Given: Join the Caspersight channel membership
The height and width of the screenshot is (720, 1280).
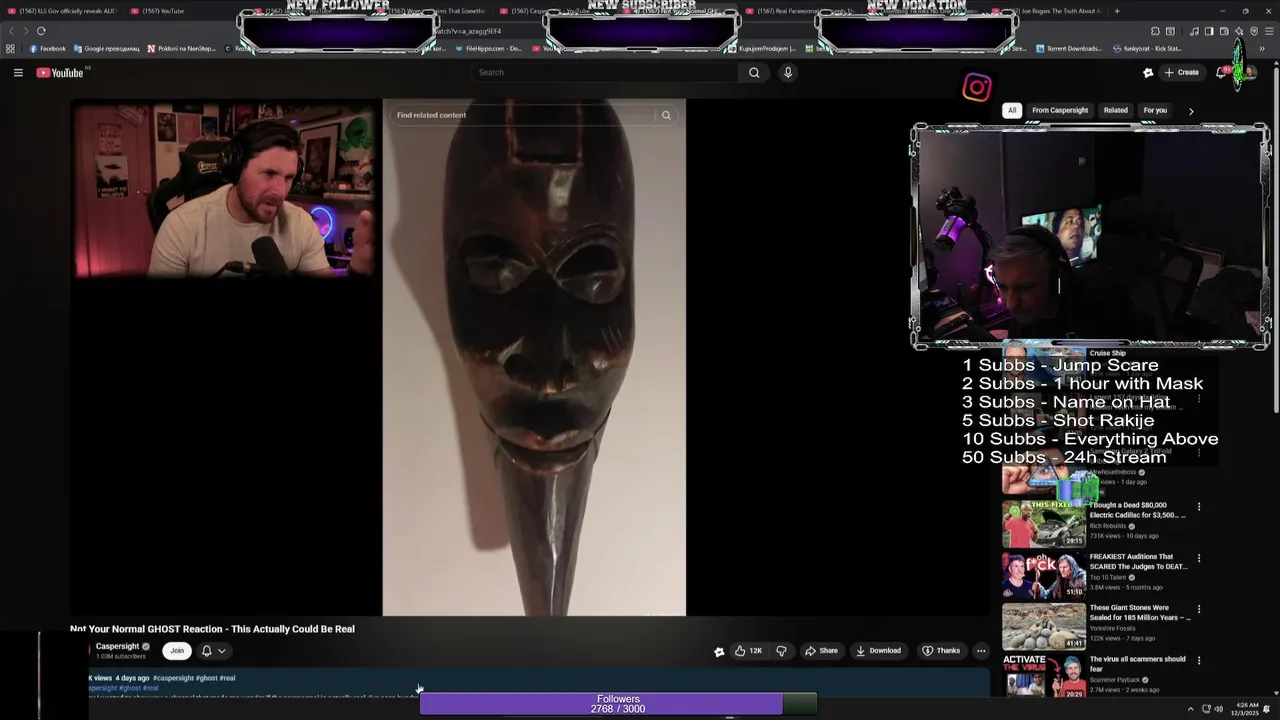Looking at the screenshot, I should point(177,651).
